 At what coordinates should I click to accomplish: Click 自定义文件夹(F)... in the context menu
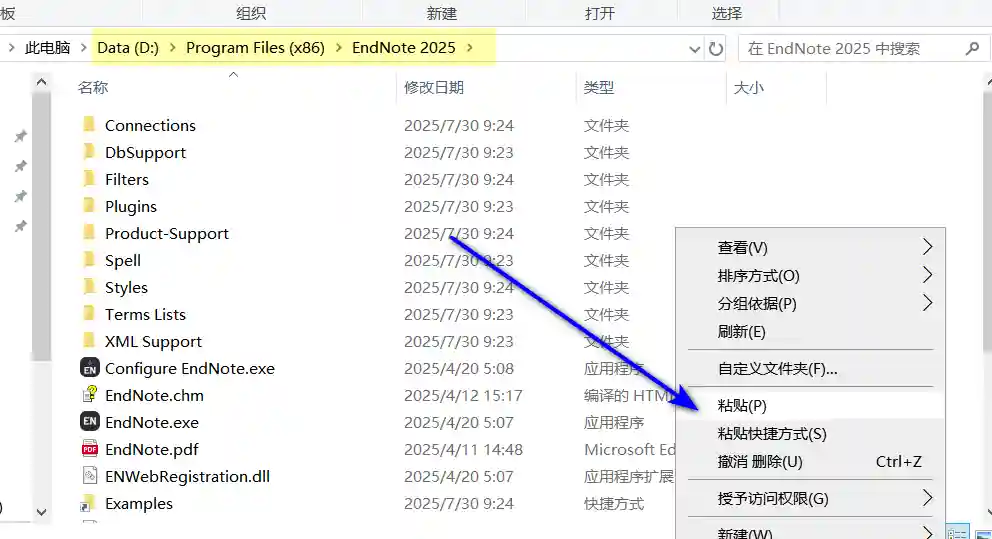[777, 368]
